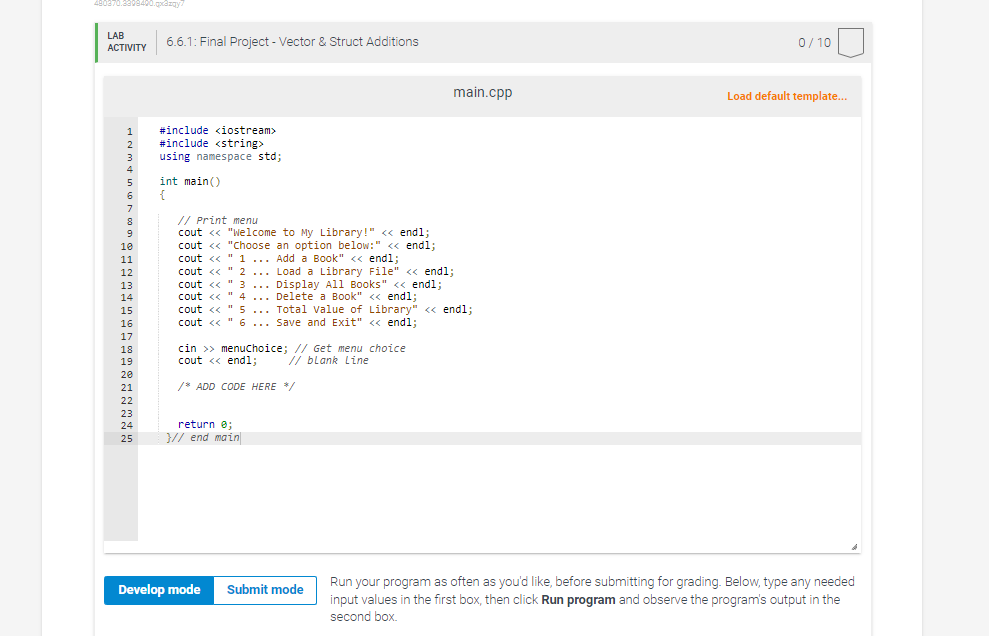The height and width of the screenshot is (636, 989).
Task: Click the 0 / 10 score text
Action: click(x=814, y=42)
